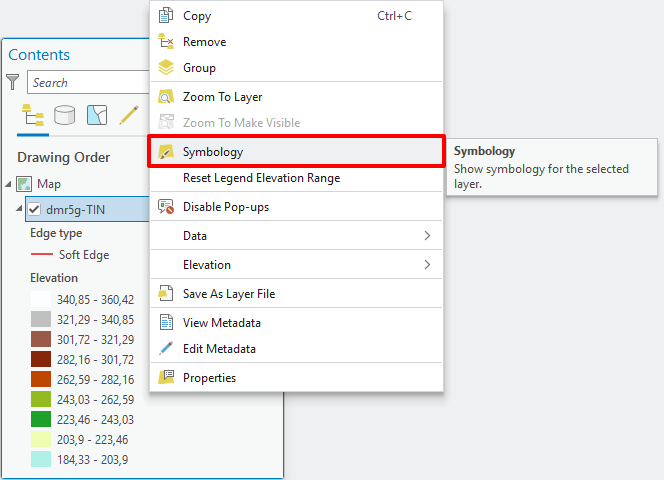The height and width of the screenshot is (480, 664).
Task: Select Disable Pop-ups menu entry
Action: [x=225, y=207]
